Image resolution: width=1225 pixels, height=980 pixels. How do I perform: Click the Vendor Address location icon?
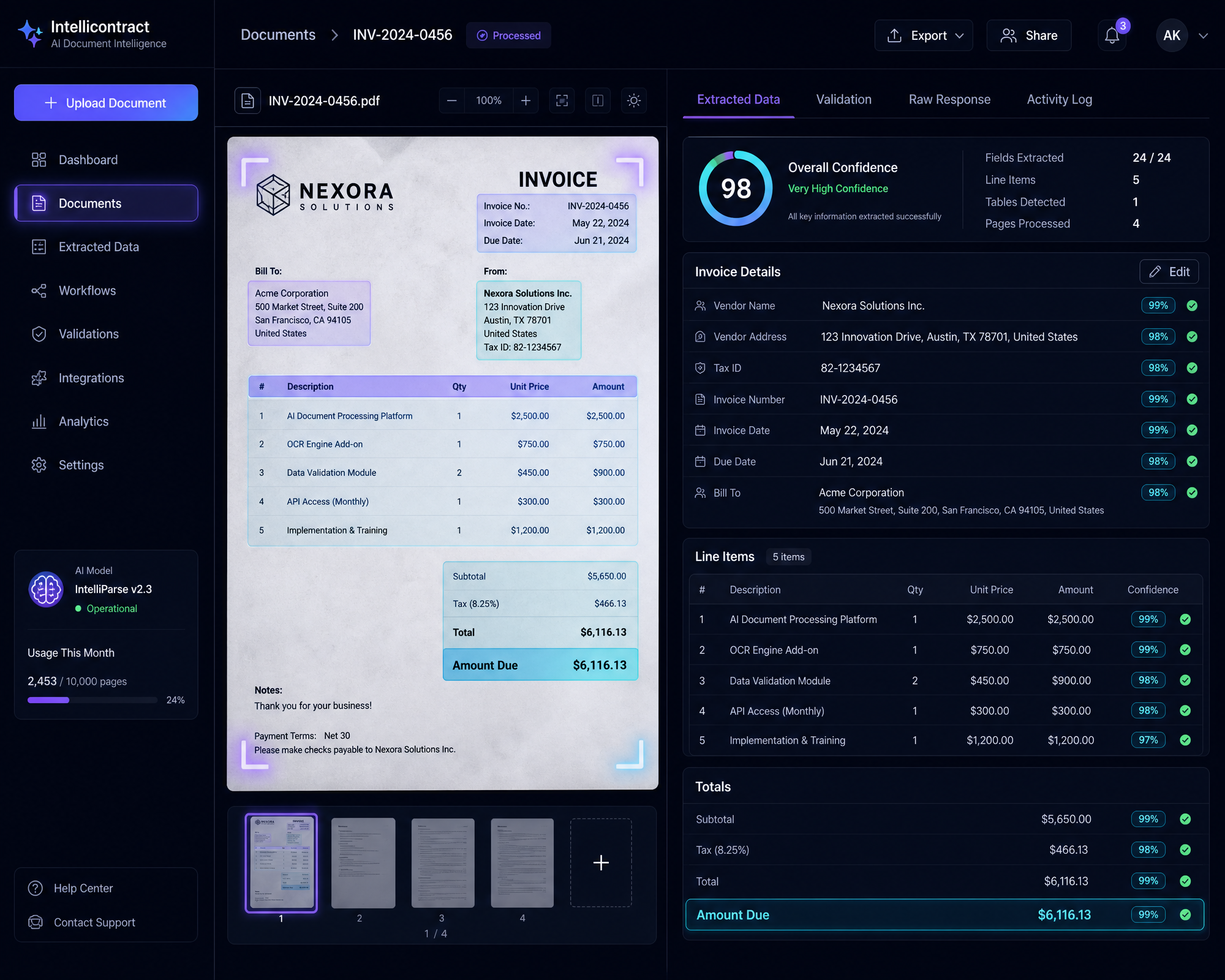(700, 337)
